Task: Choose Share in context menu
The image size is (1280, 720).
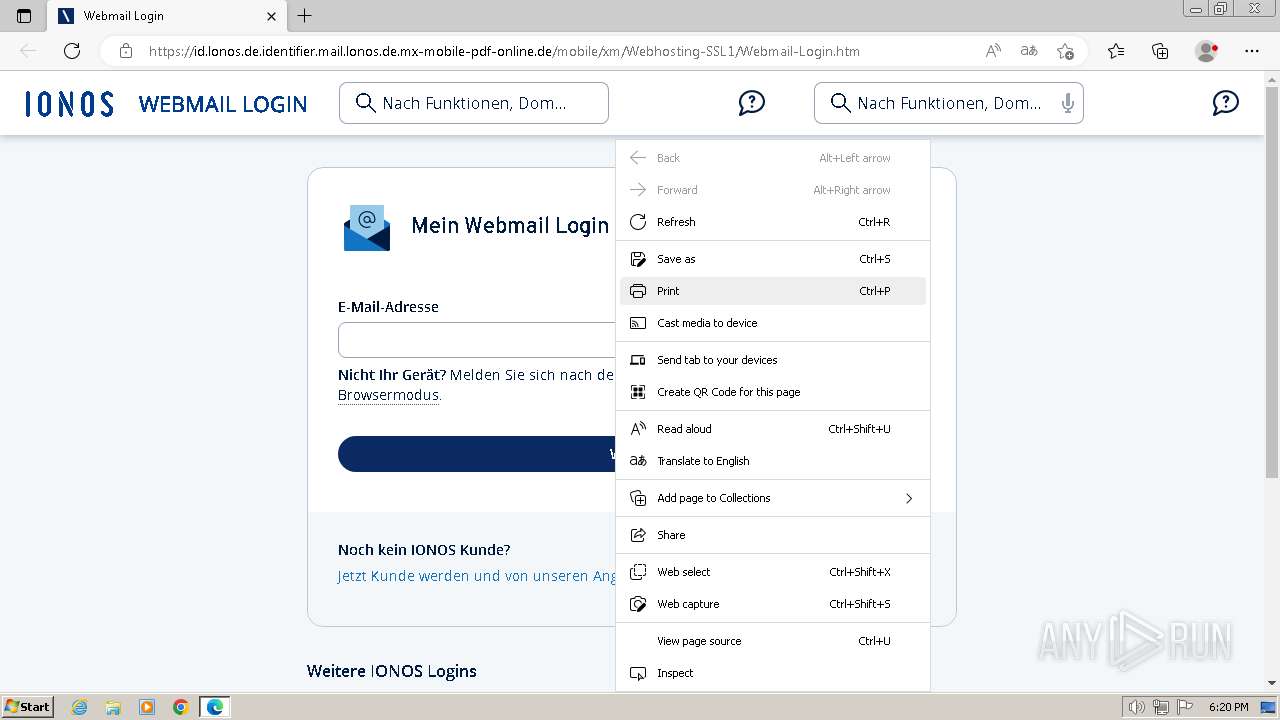Action: [773, 535]
